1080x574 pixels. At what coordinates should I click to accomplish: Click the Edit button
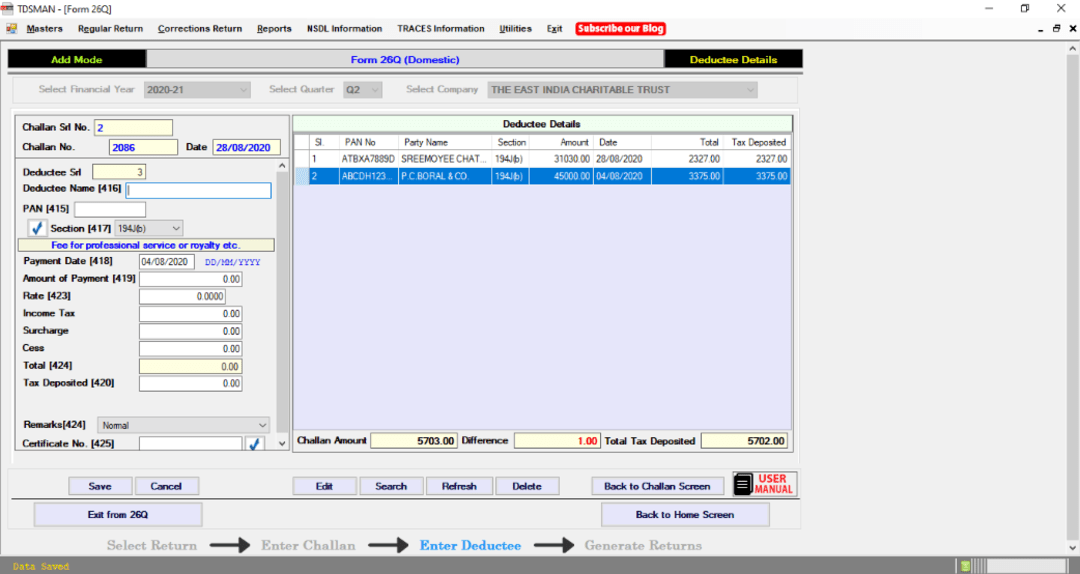tap(324, 486)
